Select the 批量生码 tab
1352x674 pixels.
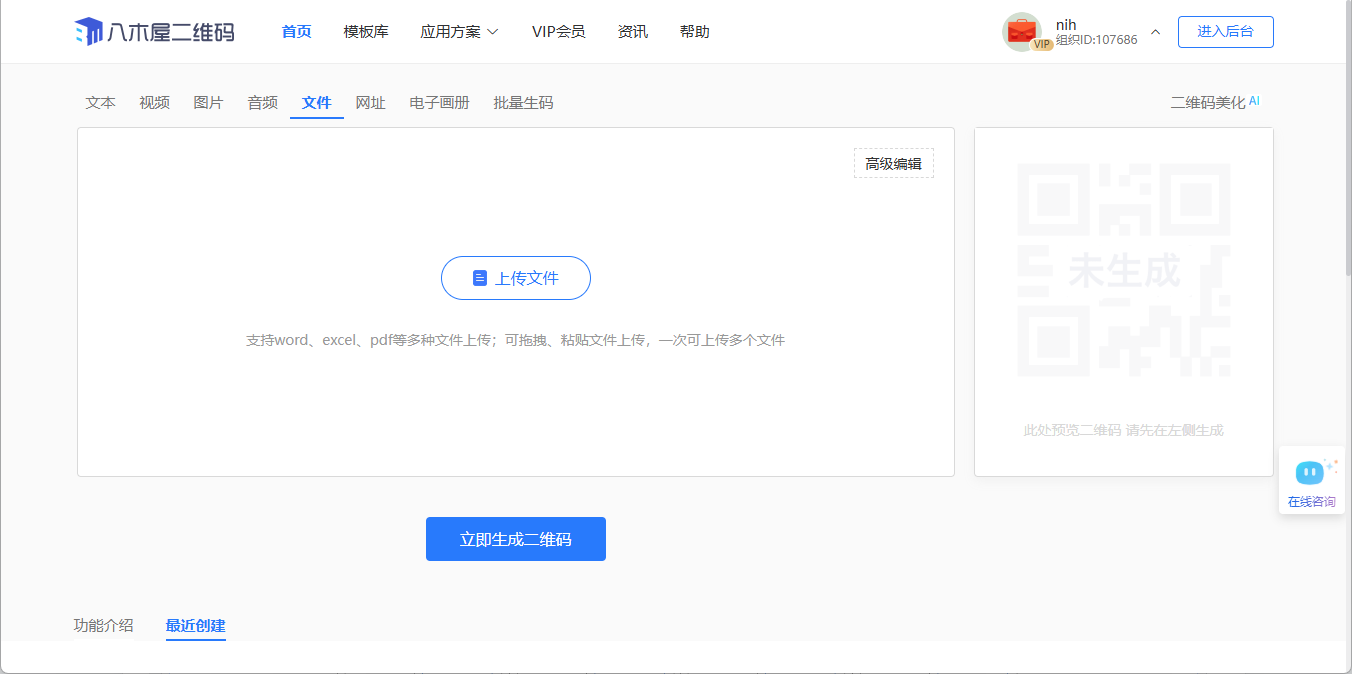click(x=523, y=103)
